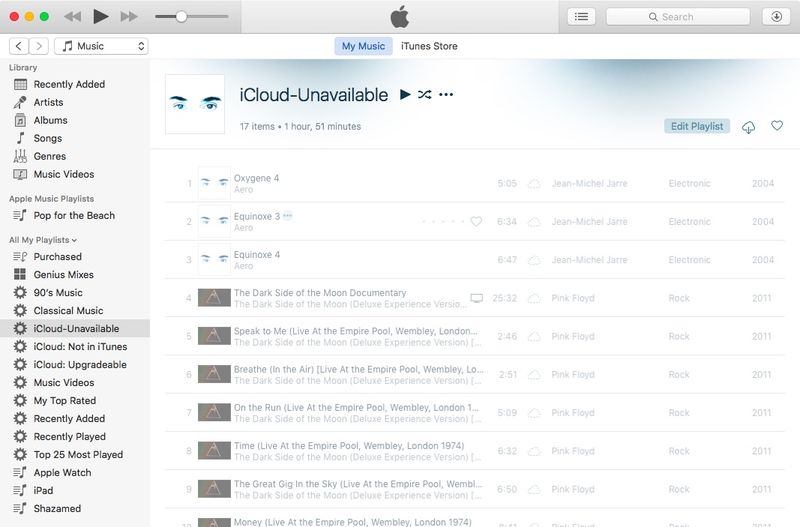Image resolution: width=800 pixels, height=527 pixels.
Task: Click Pink Floyd artist on Speak to Me row
Action: 573,336
